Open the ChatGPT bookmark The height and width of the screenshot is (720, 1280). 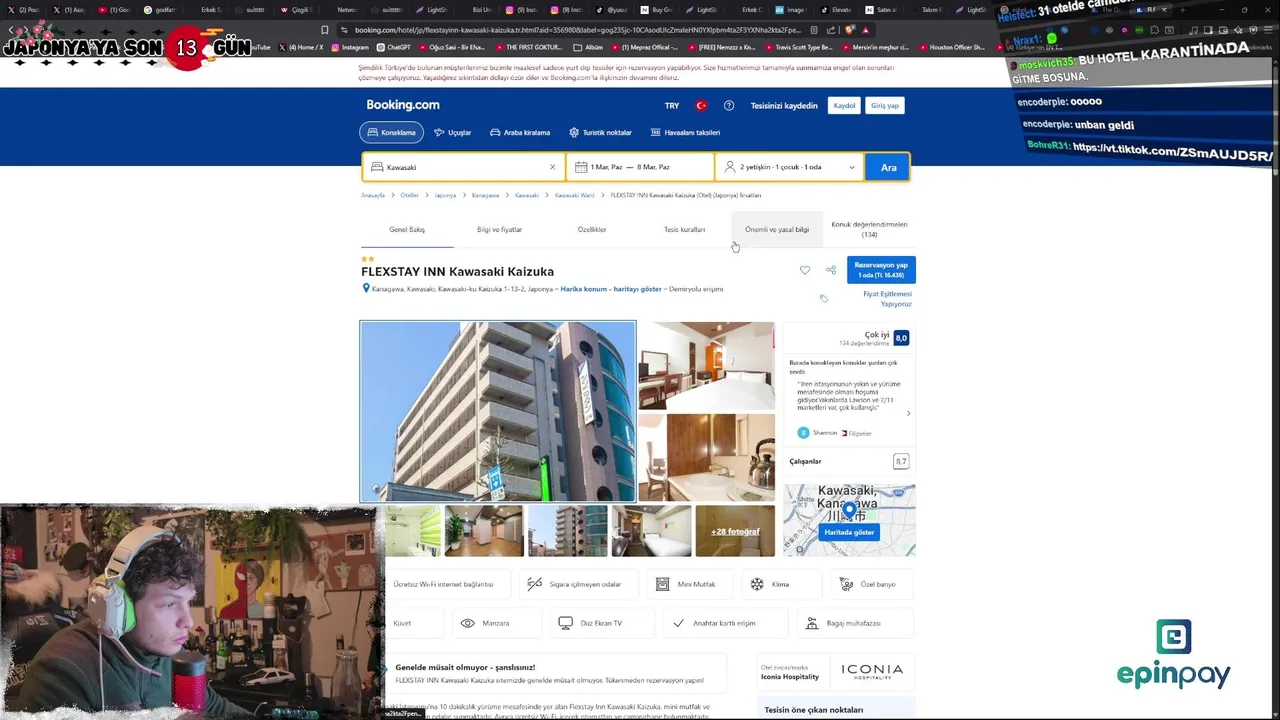click(x=393, y=47)
